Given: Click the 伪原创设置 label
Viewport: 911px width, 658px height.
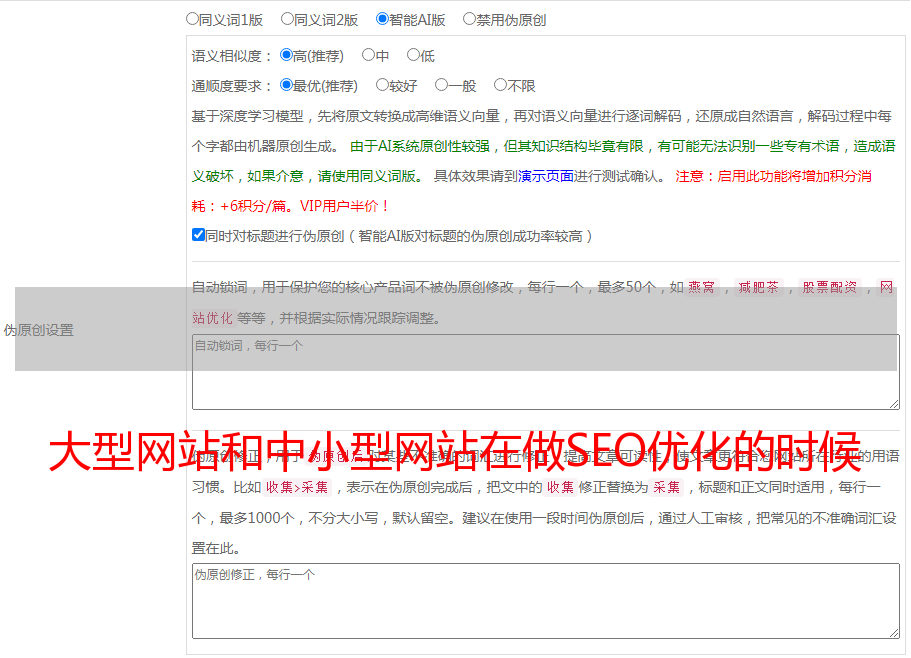Looking at the screenshot, I should pos(39,330).
